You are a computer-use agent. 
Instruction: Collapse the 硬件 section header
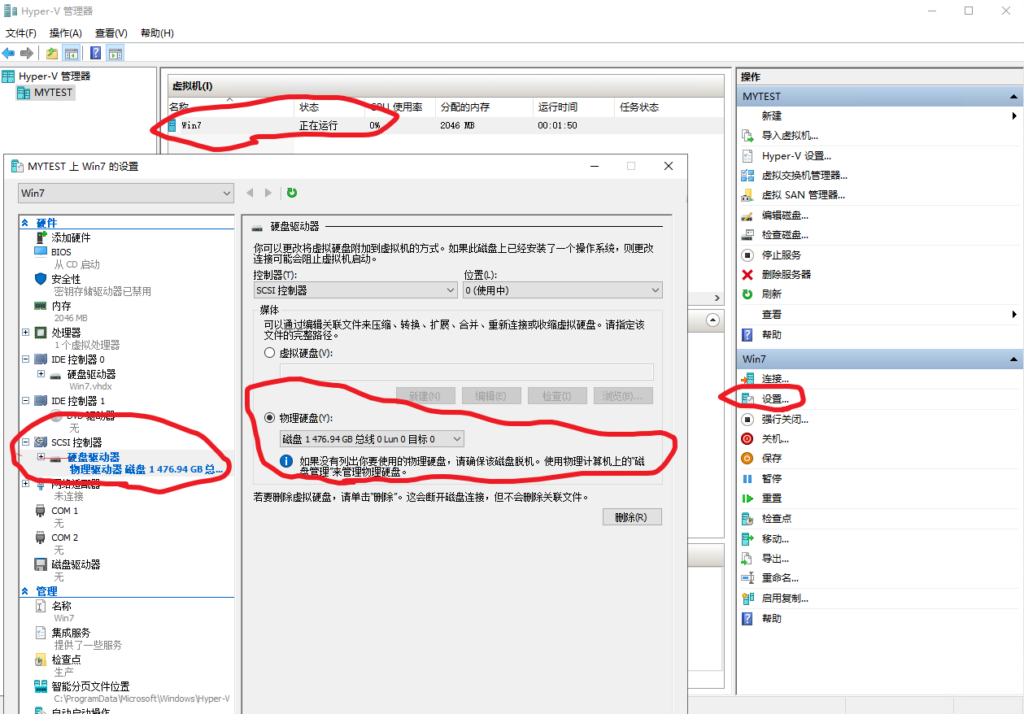click(25, 223)
